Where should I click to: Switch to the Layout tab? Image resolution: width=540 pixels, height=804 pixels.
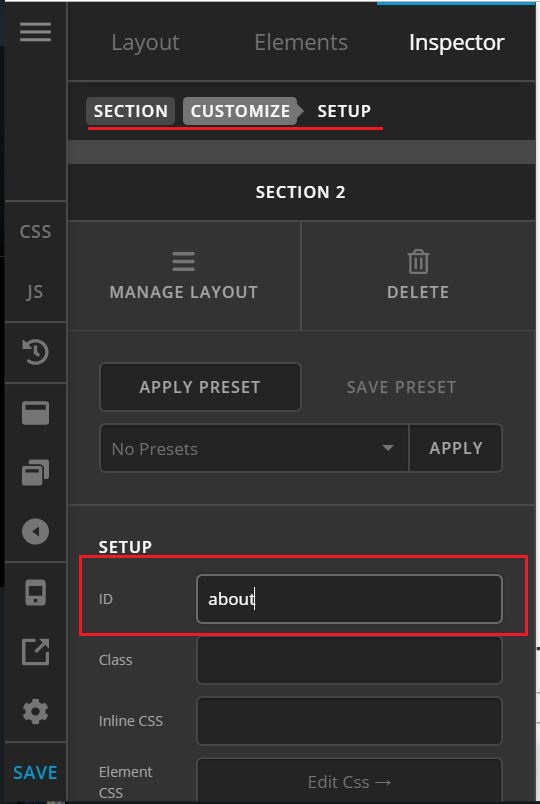pos(145,43)
